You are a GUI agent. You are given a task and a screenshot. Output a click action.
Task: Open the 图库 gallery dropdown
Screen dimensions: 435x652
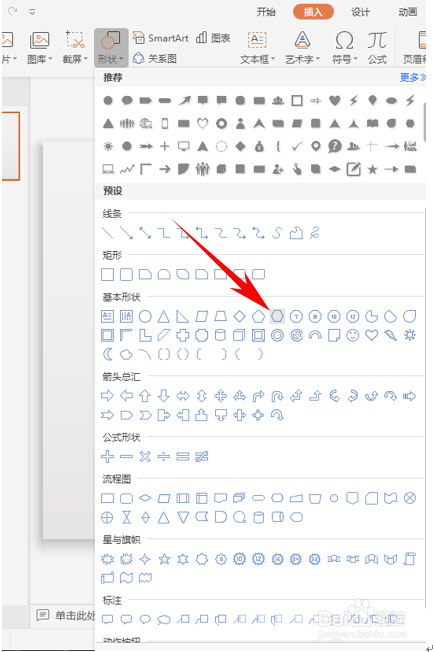40,48
